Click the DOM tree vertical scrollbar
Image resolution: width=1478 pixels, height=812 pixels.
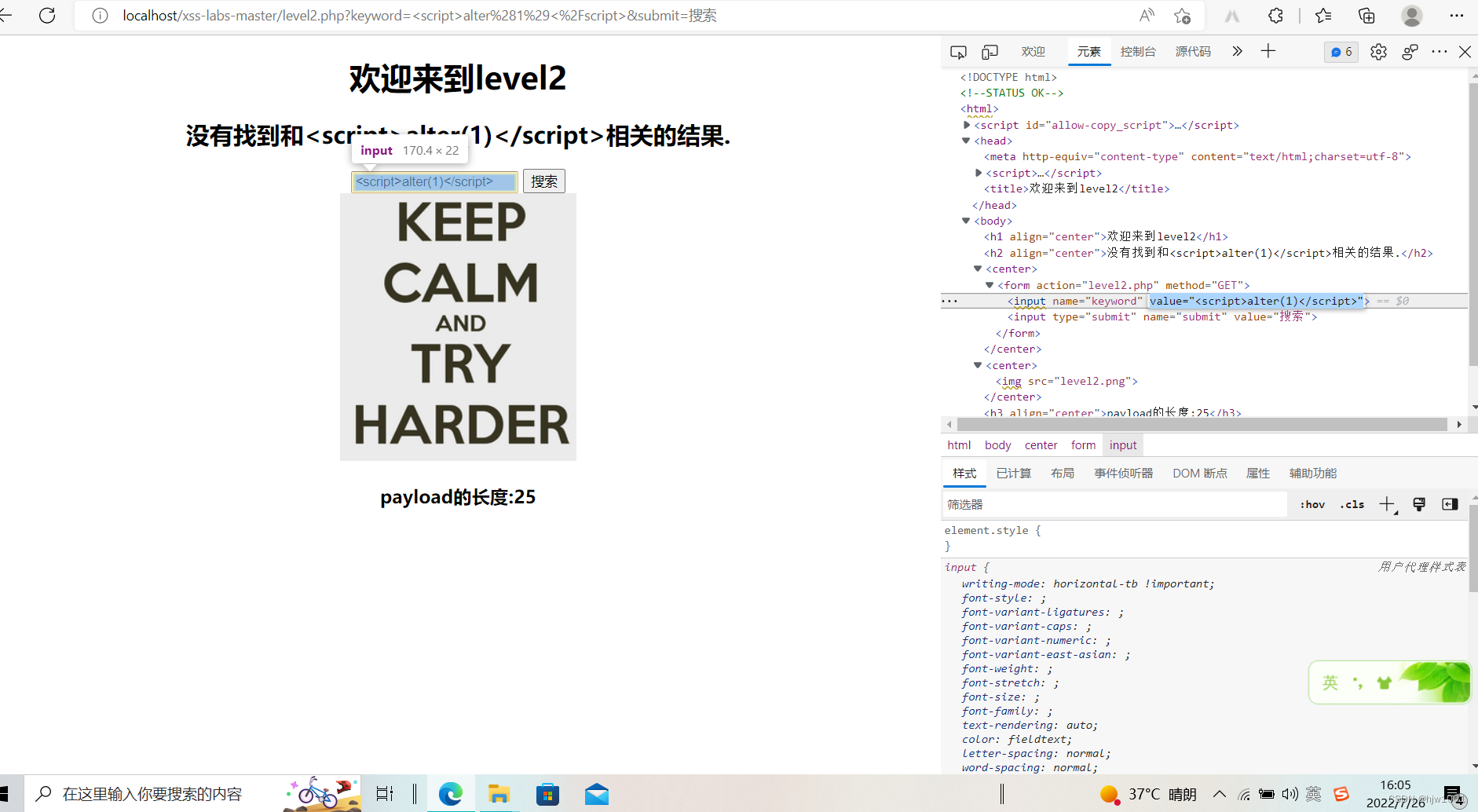click(x=1473, y=224)
